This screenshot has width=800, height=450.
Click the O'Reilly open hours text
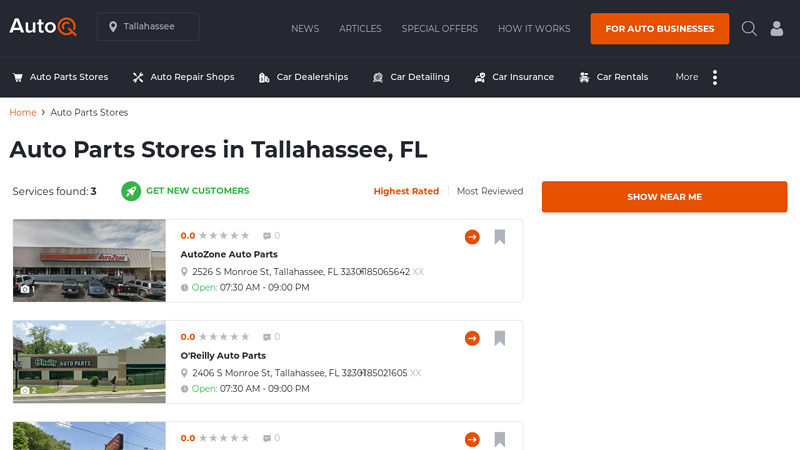[251, 389]
